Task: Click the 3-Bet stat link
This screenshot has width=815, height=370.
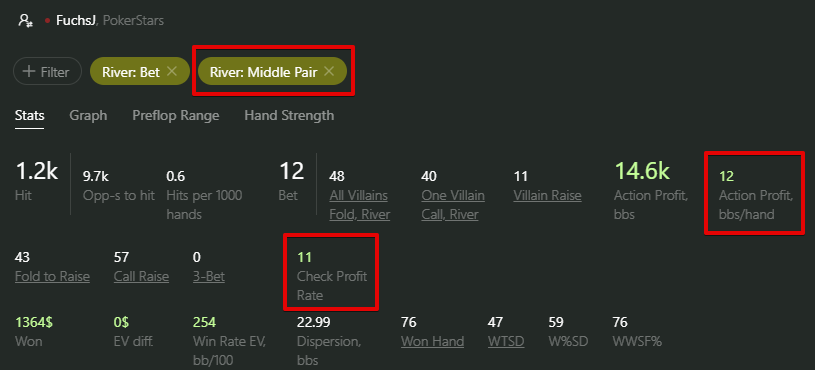Action: click(x=208, y=276)
